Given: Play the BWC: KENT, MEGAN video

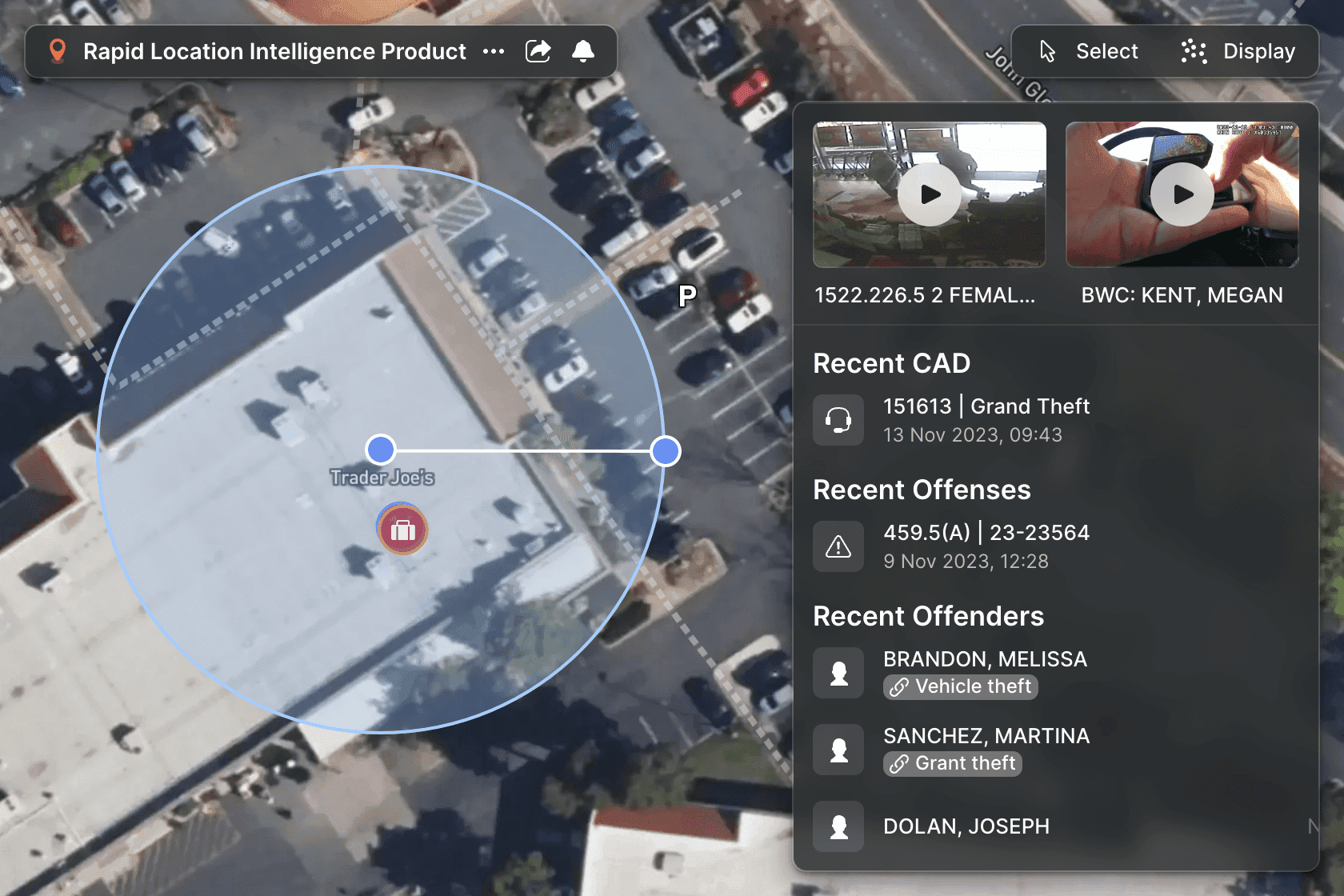Looking at the screenshot, I should click(x=1182, y=194).
